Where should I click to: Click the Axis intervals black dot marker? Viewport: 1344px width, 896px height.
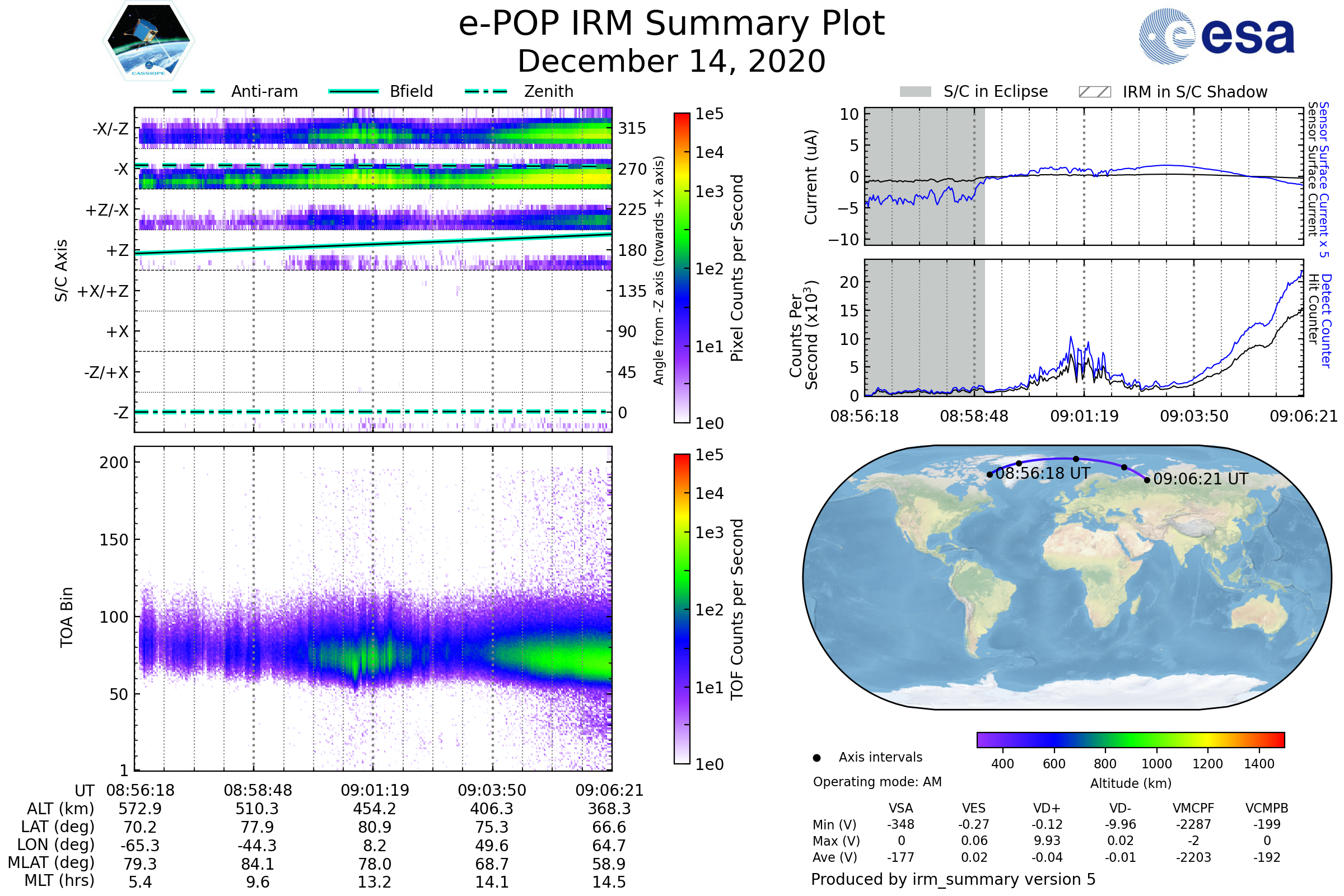(816, 758)
